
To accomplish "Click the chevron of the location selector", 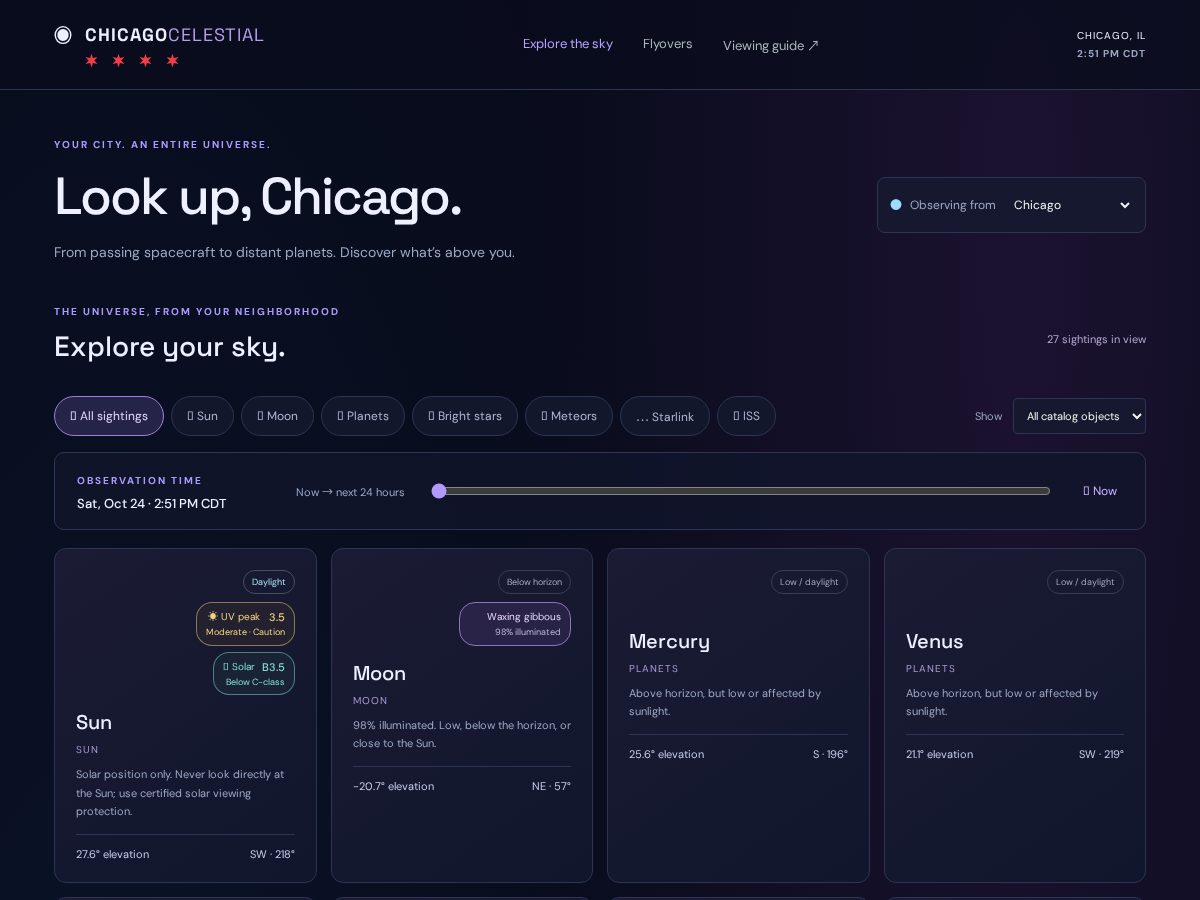I will click(1125, 205).
